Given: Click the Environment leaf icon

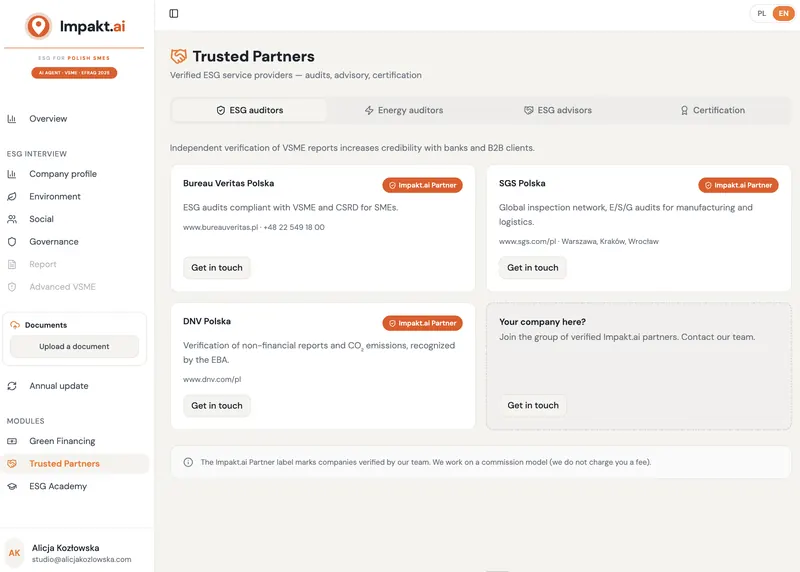Looking at the screenshot, I should point(12,196).
